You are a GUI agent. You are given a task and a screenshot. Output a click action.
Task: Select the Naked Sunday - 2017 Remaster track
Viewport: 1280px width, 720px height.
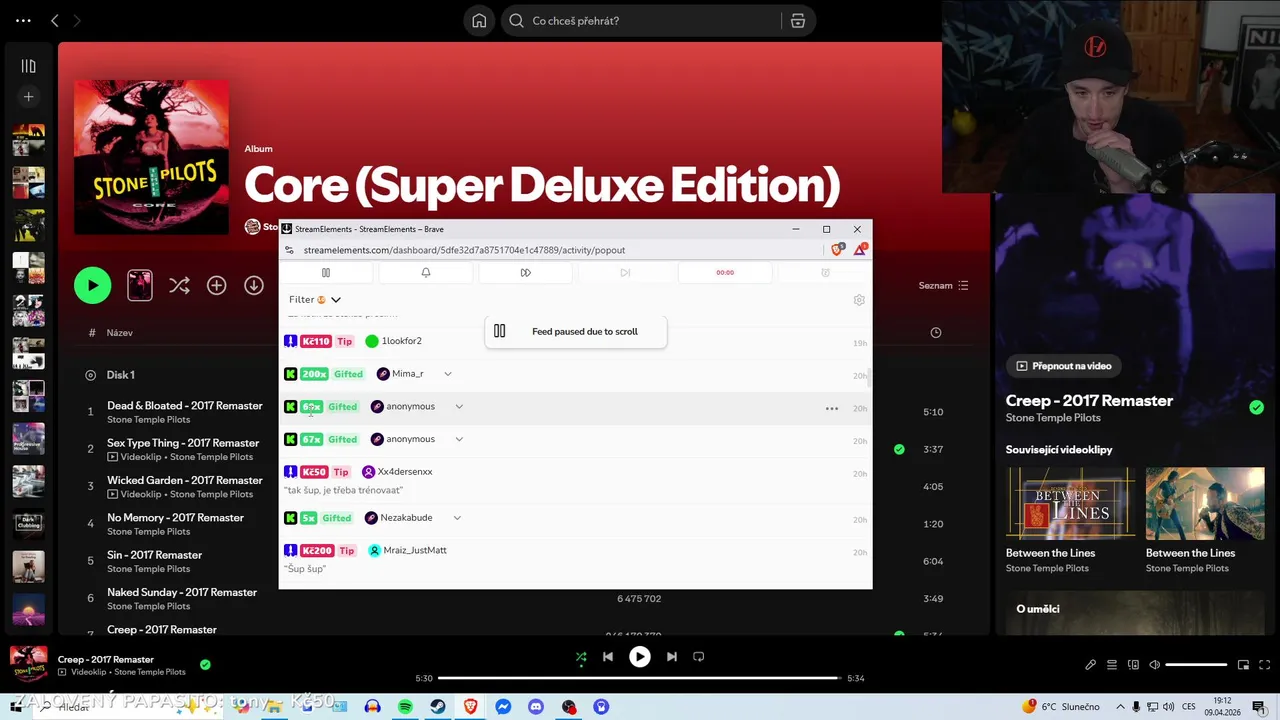pyautogui.click(x=182, y=592)
